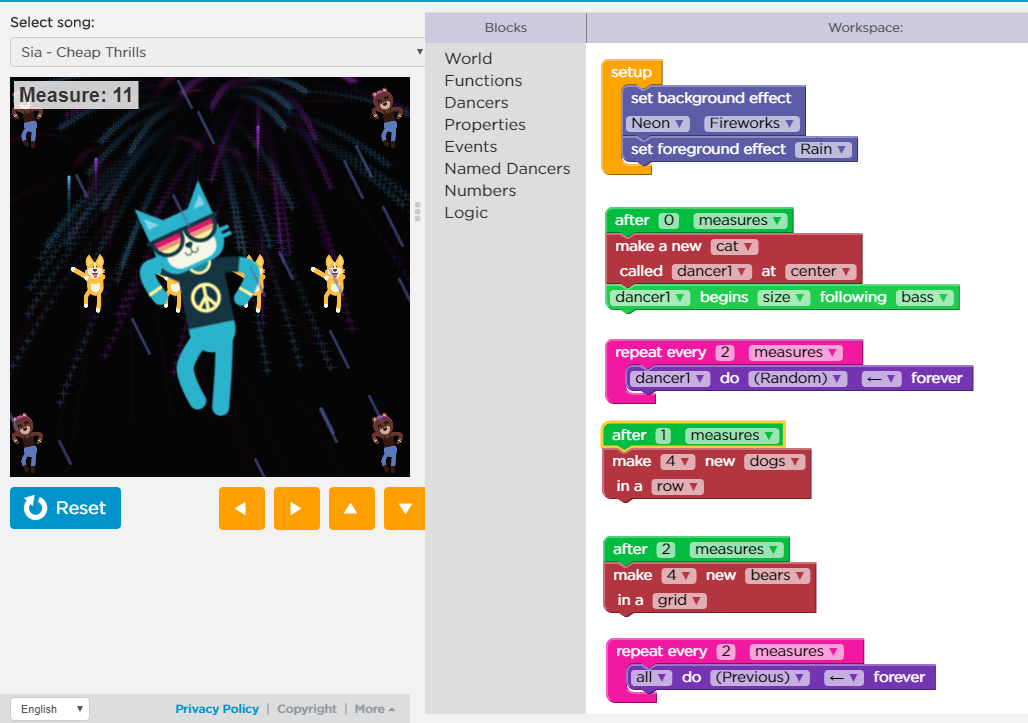Edit the 1 in after measures block
This screenshot has width=1028, height=723.
coord(663,435)
